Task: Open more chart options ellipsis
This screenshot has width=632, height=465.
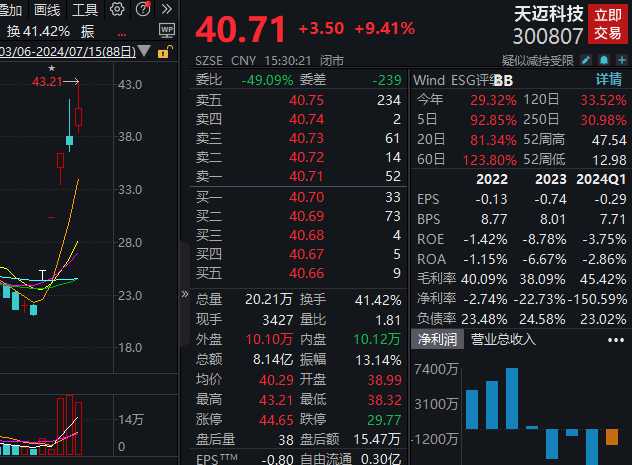Action: [x=616, y=340]
